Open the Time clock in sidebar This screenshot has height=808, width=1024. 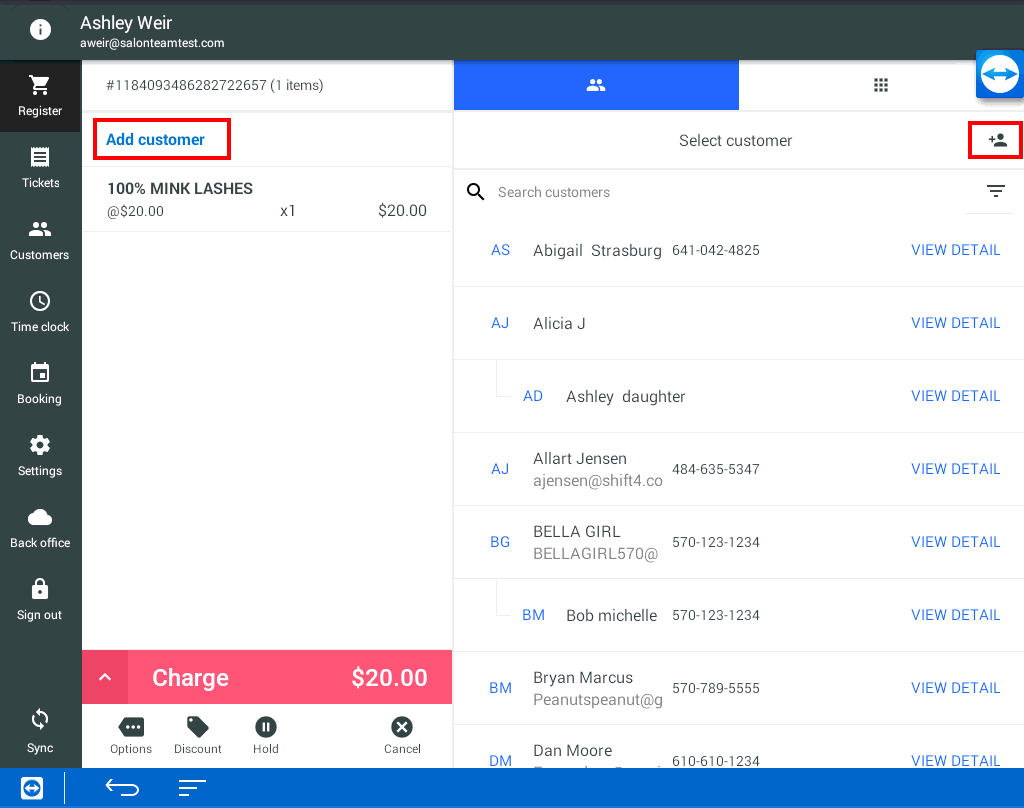(40, 312)
